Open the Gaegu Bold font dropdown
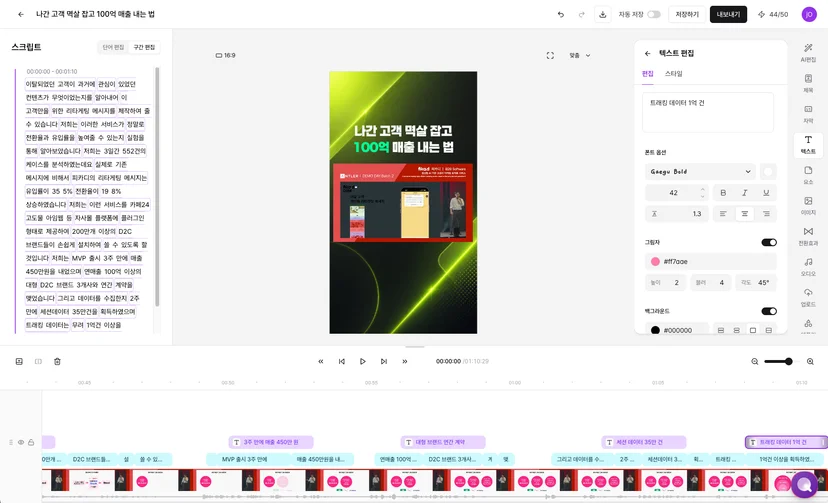This screenshot has width=828, height=503. tap(700, 172)
